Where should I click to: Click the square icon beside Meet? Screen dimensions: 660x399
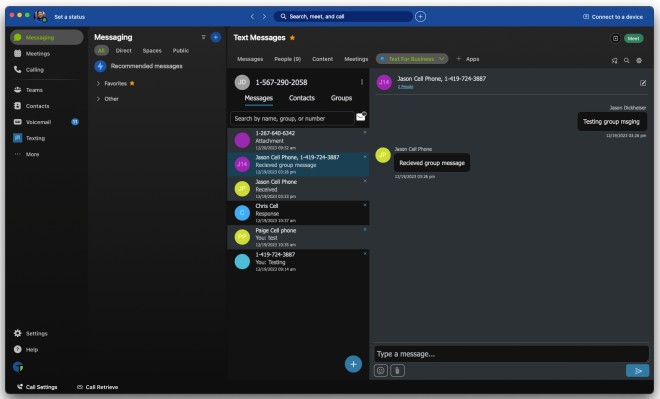[615, 38]
